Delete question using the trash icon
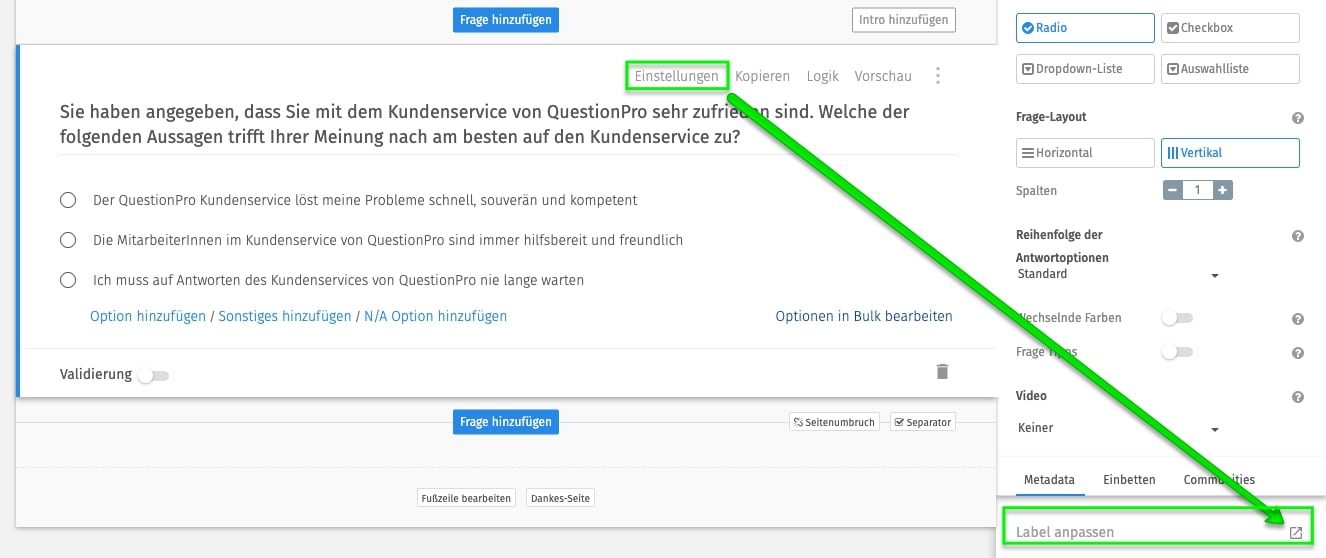This screenshot has width=1326, height=558. click(941, 372)
